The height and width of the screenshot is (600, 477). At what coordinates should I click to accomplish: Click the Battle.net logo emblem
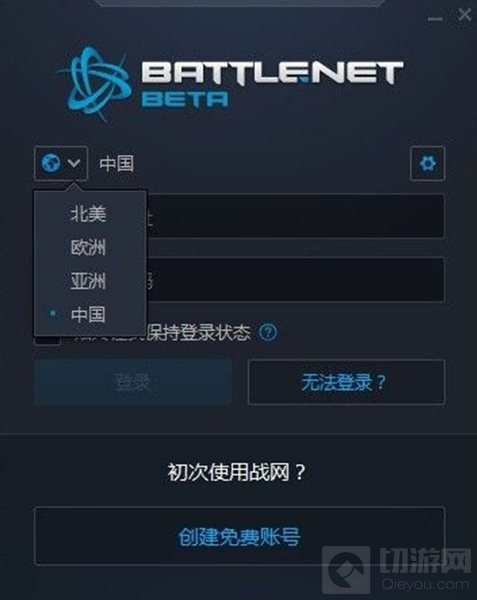(94, 83)
